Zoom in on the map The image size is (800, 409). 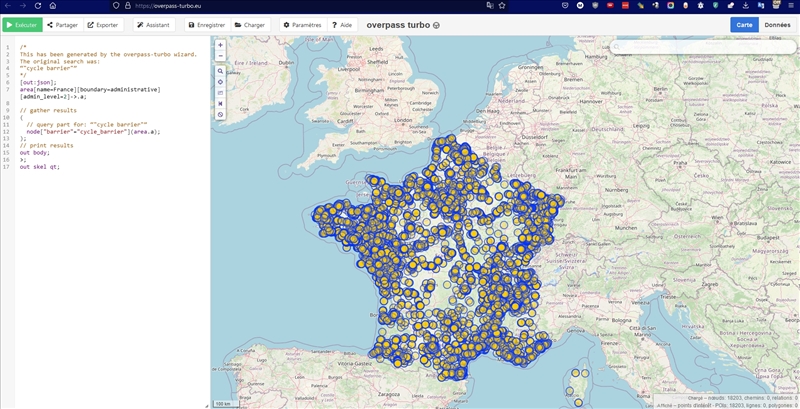pyautogui.click(x=220, y=45)
